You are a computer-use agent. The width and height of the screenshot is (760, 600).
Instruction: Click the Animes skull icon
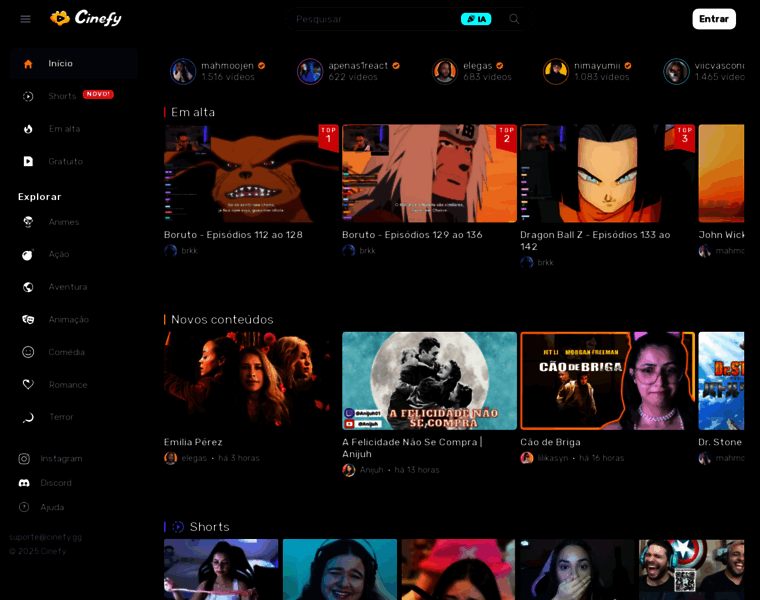coord(28,222)
